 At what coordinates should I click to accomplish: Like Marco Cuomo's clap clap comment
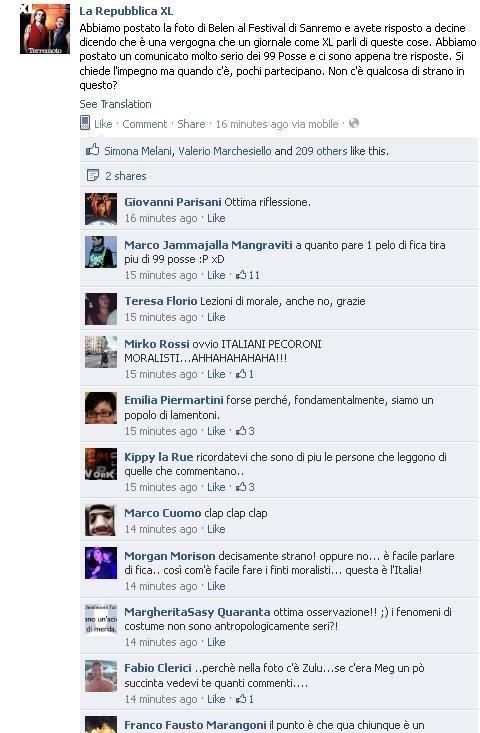click(x=216, y=529)
